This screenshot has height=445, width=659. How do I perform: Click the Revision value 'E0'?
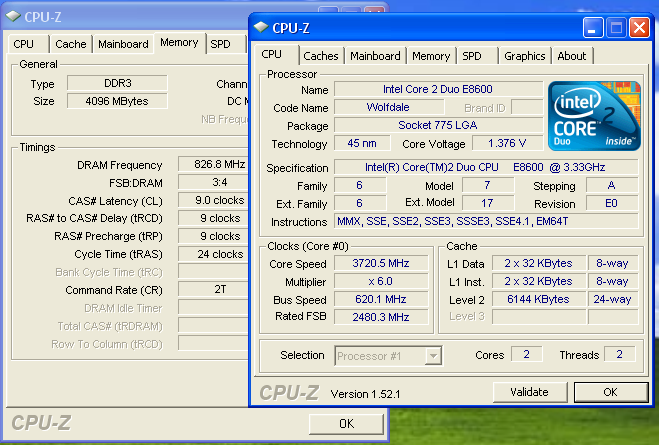point(612,203)
